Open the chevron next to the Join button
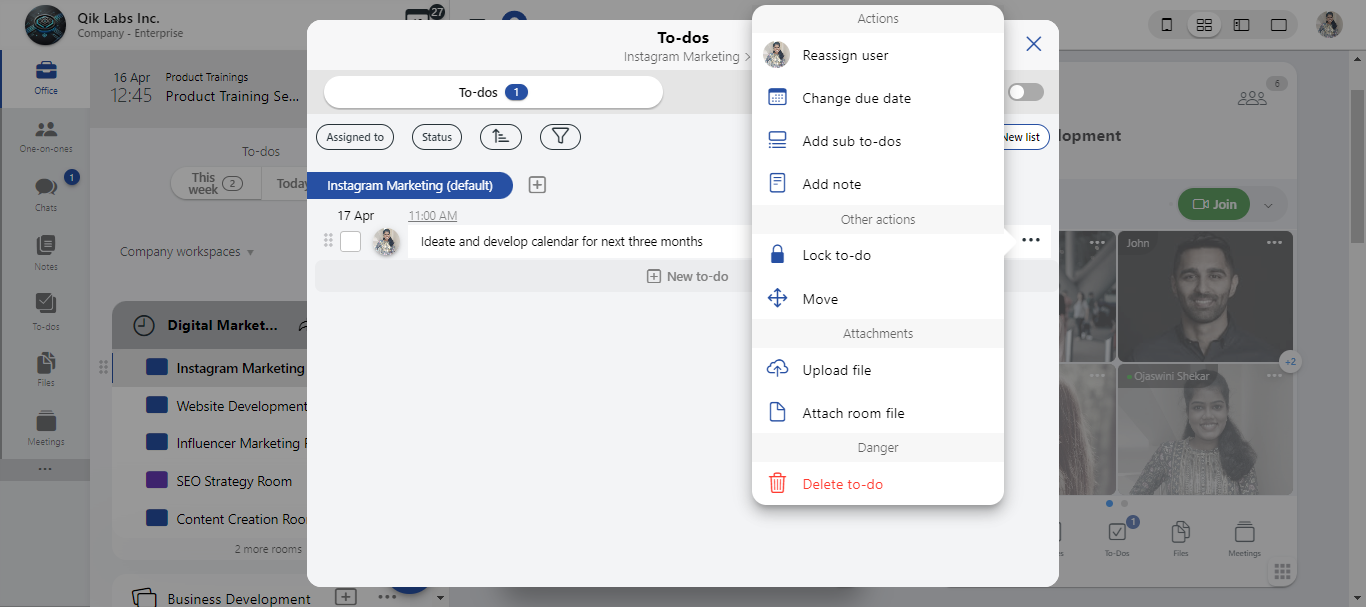 1268,203
